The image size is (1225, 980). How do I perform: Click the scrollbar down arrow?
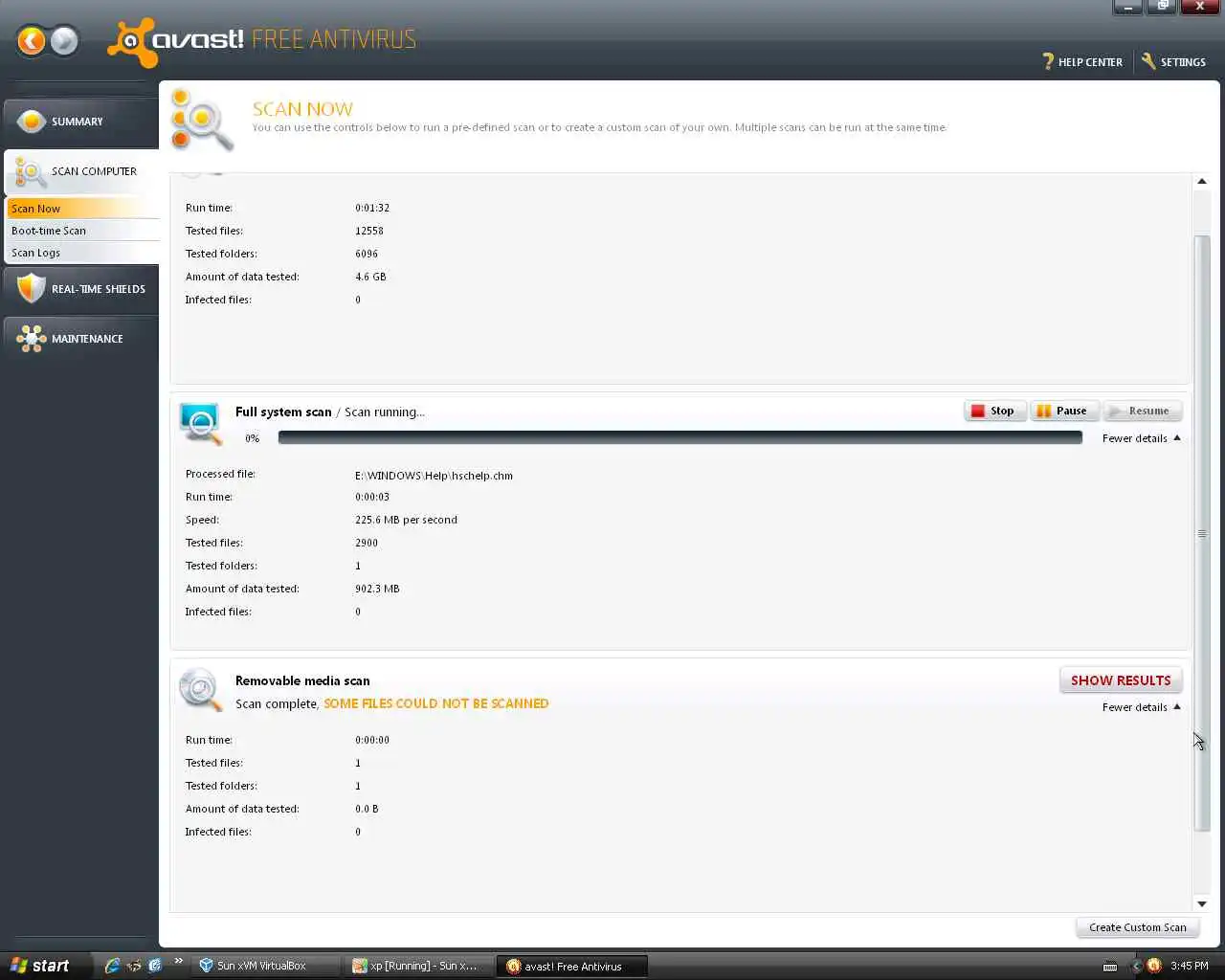point(1202,903)
